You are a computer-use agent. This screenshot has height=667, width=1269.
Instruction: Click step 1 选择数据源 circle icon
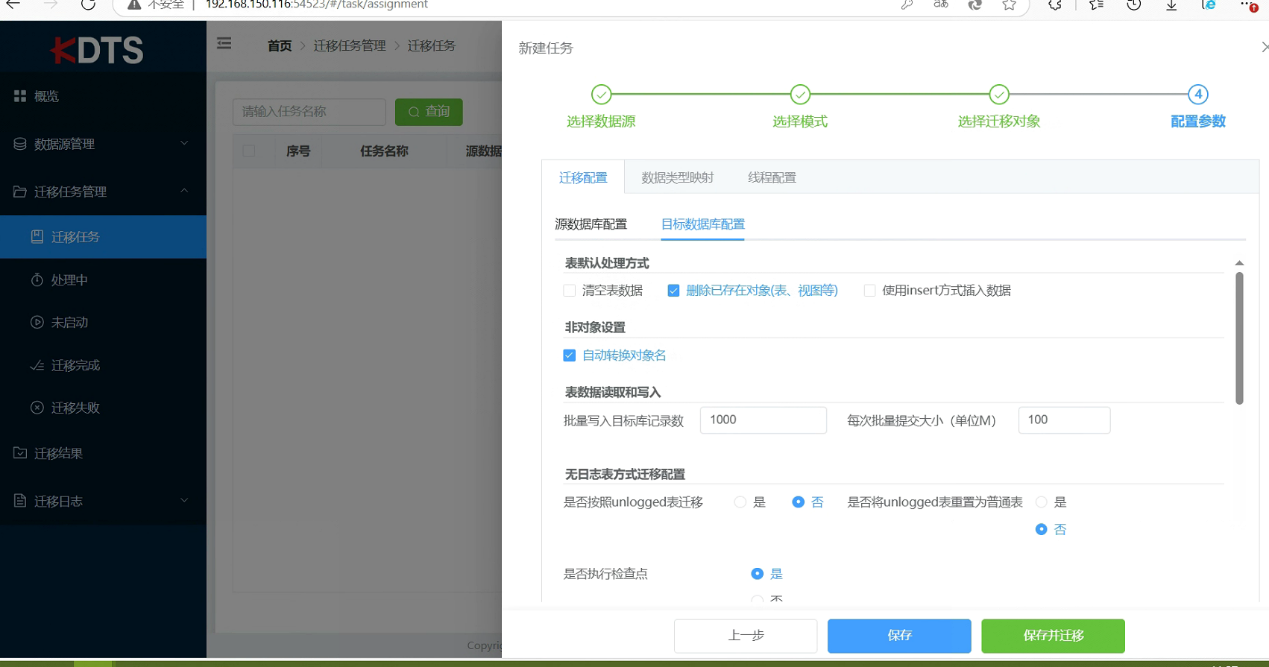point(601,95)
